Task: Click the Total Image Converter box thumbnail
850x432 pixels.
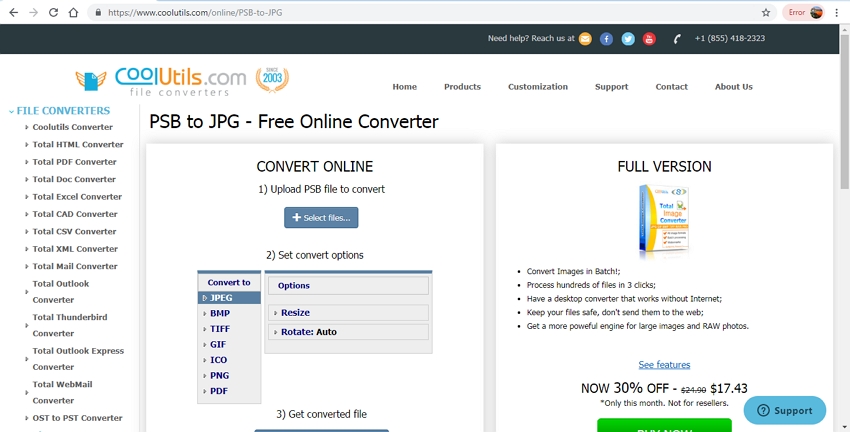Action: pyautogui.click(x=664, y=220)
